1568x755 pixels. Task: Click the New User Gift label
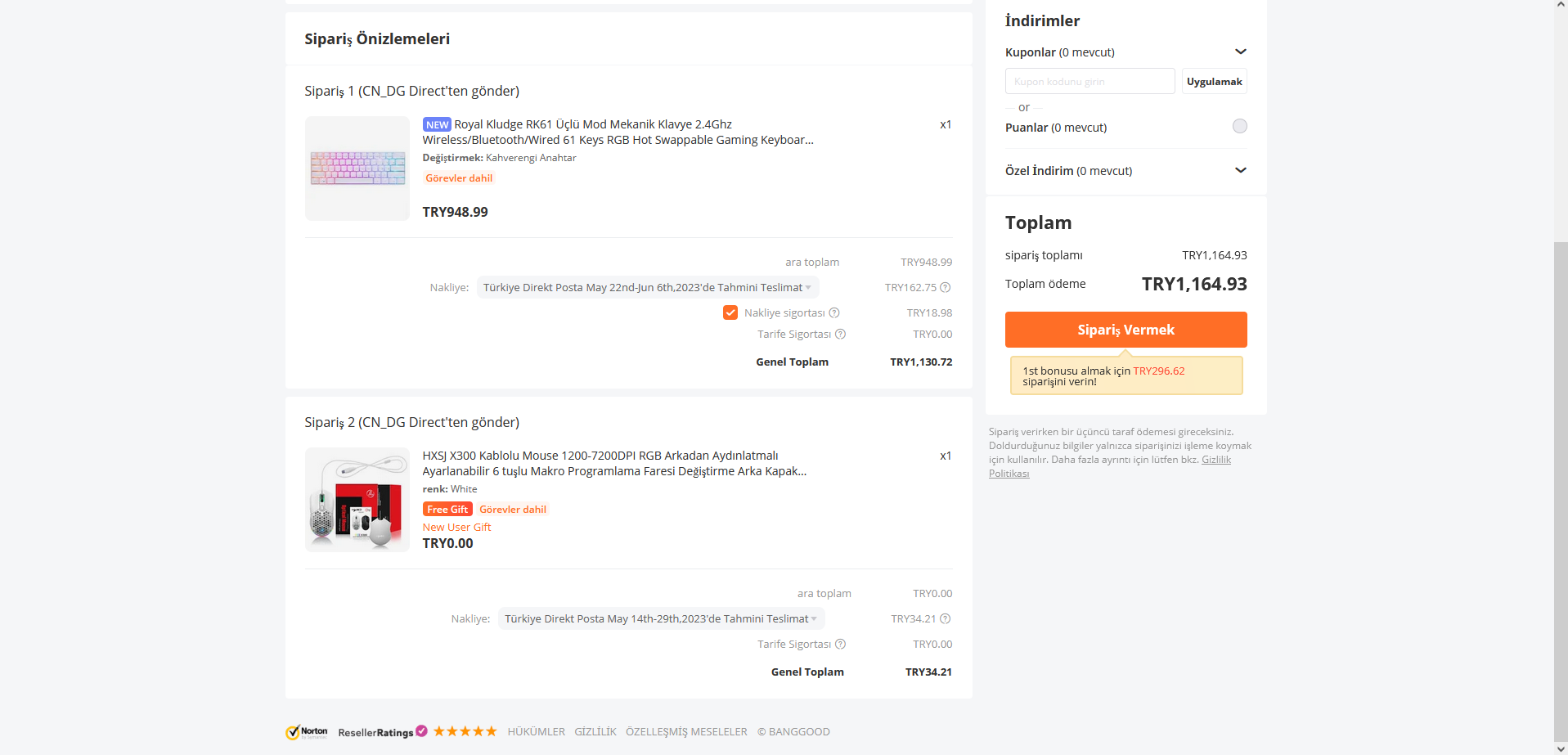tap(456, 527)
